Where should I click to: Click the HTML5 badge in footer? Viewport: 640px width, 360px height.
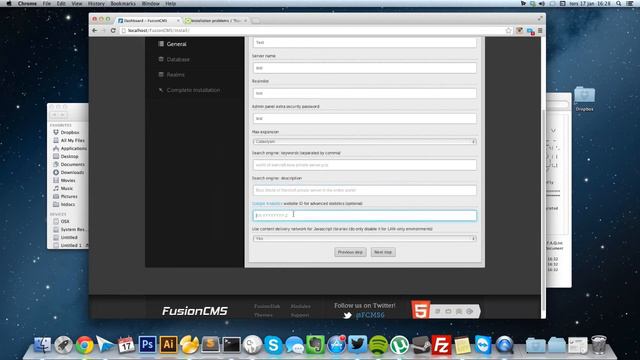point(420,310)
